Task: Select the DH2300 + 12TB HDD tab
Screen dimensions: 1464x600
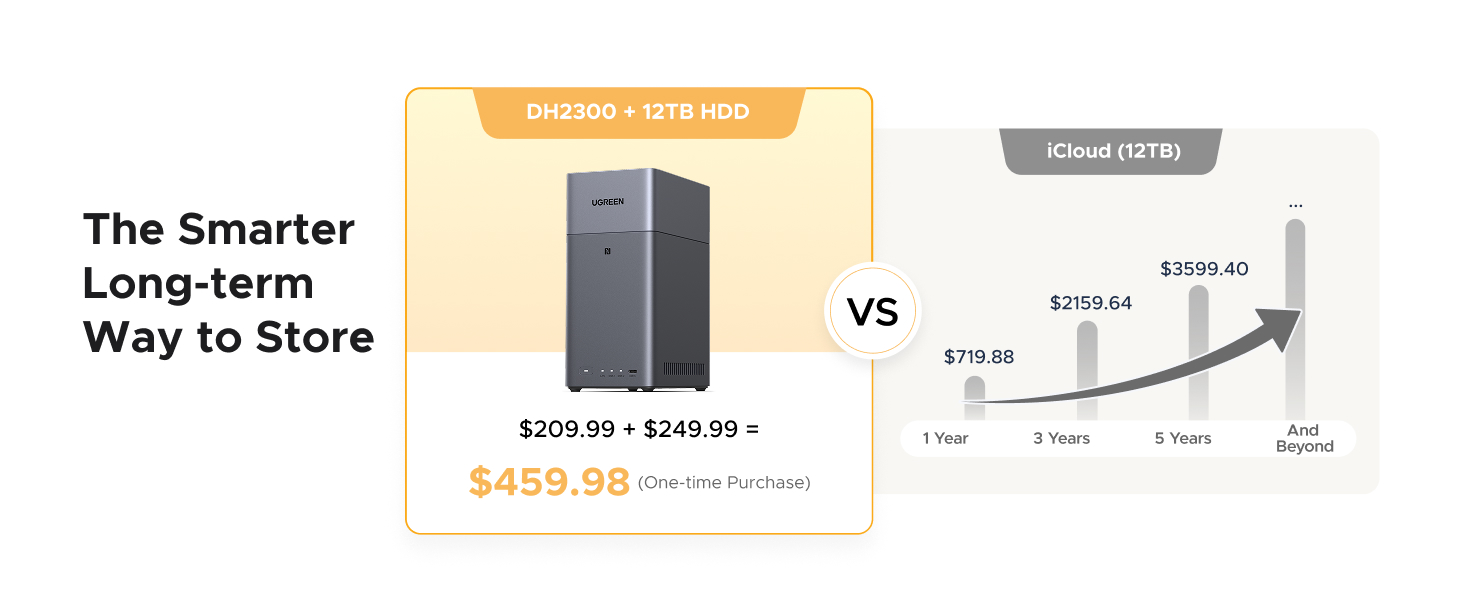Action: tap(638, 112)
